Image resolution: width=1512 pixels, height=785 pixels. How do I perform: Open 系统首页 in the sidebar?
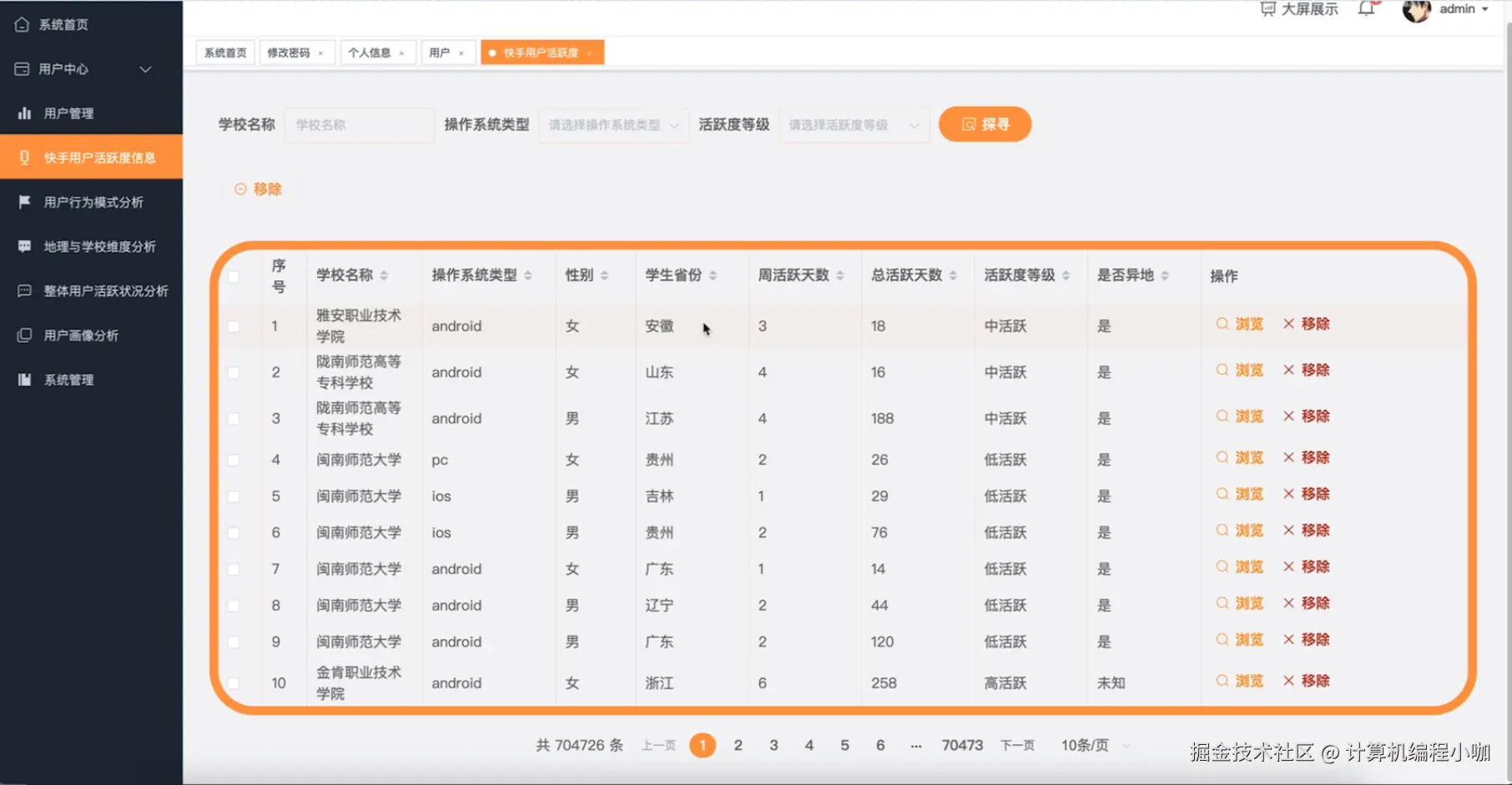[x=91, y=25]
